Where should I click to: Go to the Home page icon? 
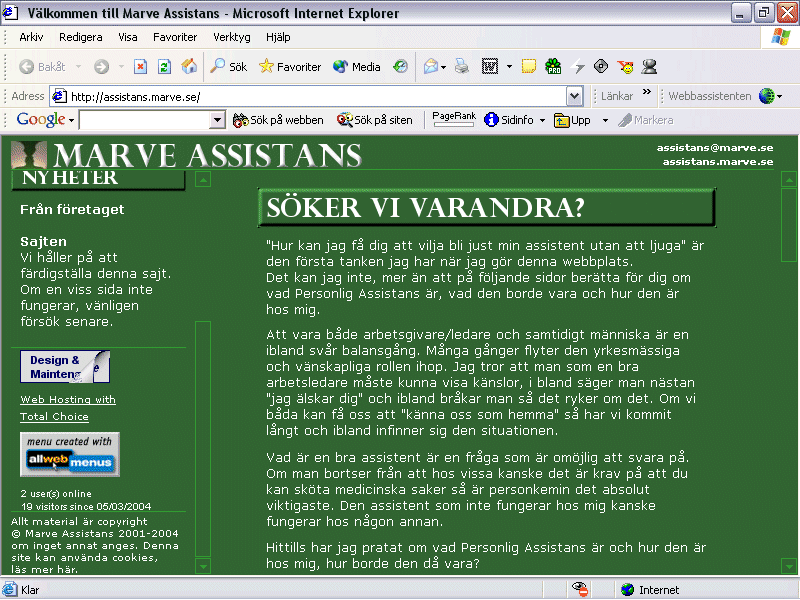[188, 67]
